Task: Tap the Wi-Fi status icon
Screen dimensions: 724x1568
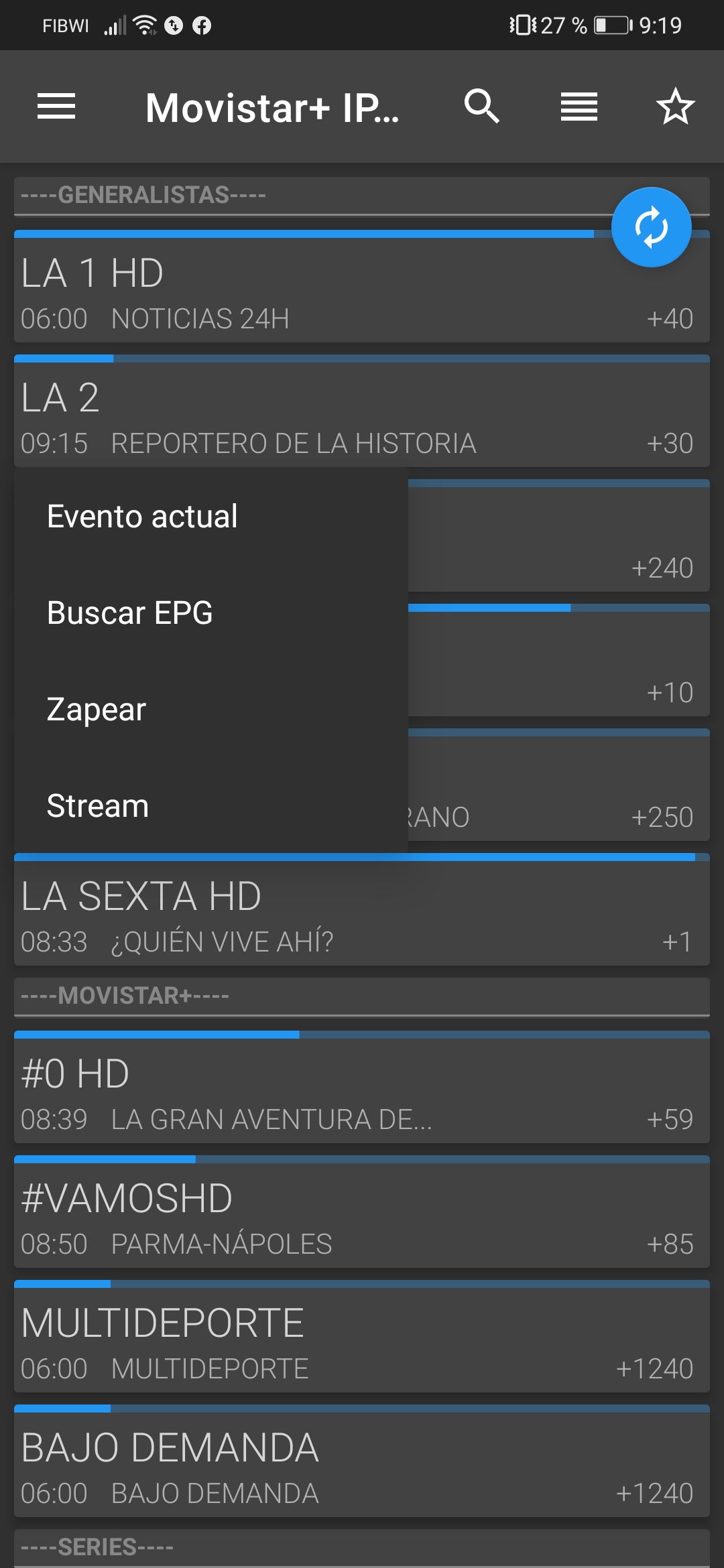Action: [x=145, y=25]
